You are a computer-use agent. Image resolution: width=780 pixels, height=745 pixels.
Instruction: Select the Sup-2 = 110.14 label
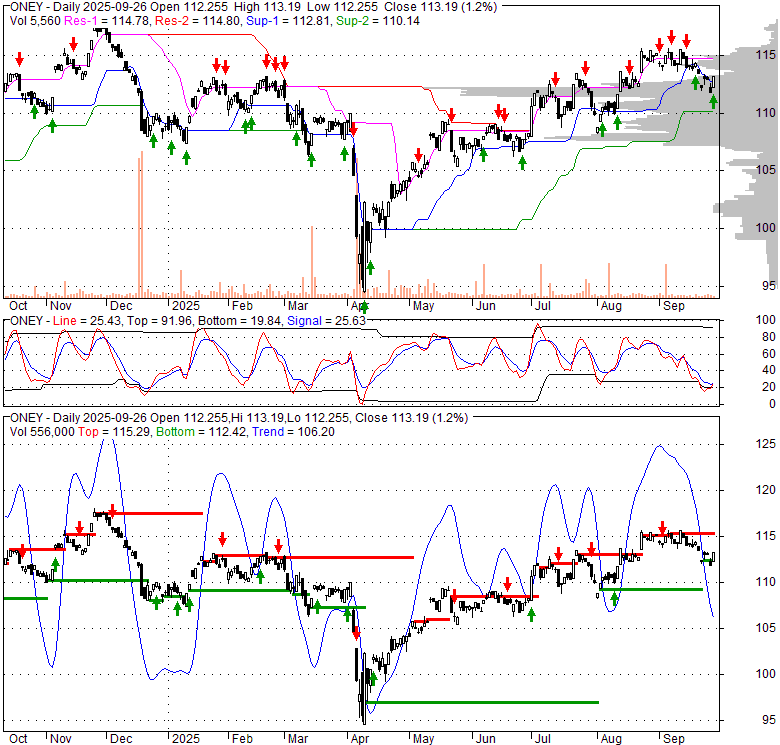coord(378,21)
